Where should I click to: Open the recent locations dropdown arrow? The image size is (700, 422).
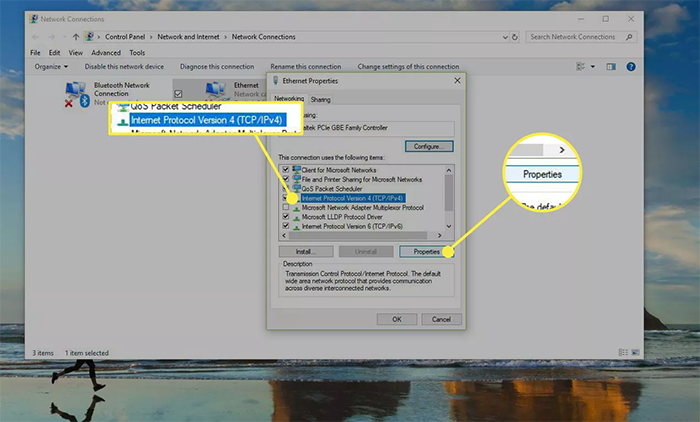click(64, 37)
